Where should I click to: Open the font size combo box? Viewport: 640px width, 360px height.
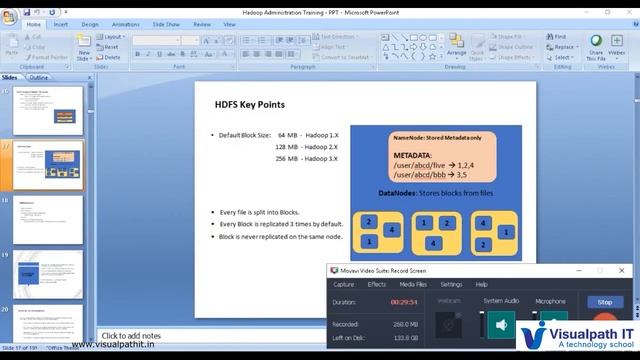click(x=190, y=40)
